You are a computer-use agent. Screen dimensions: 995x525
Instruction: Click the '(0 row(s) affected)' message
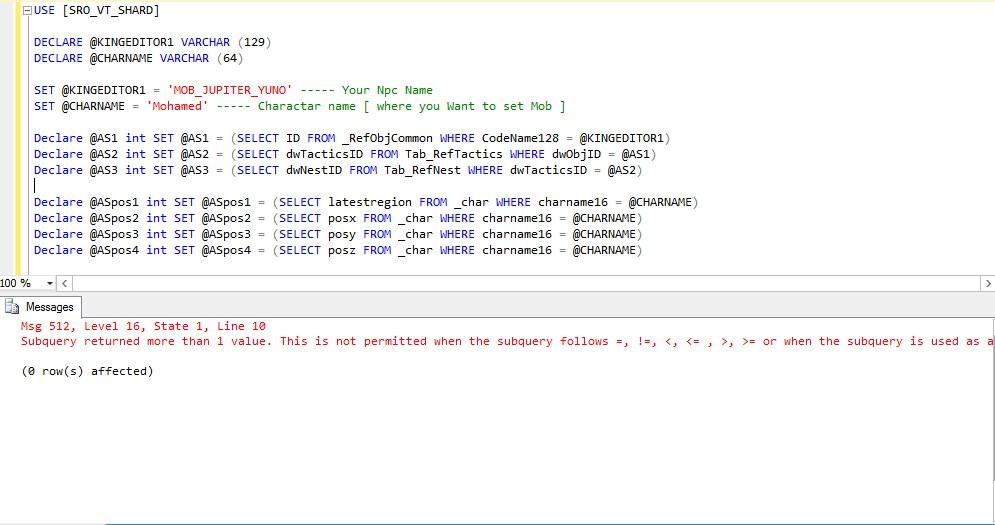(x=87, y=371)
